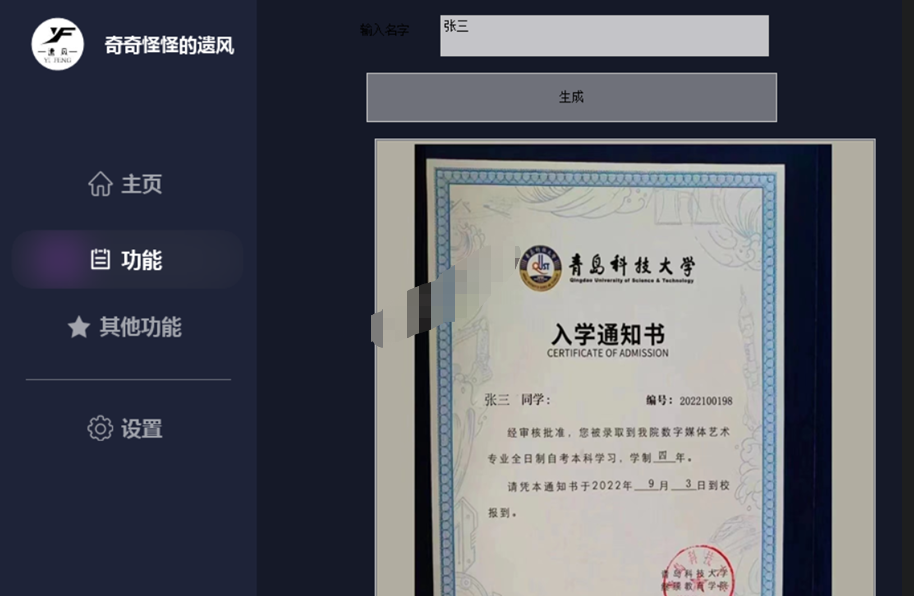Click the 奇奇怪怪的遗风 app title
This screenshot has width=914, height=596.
pos(169,45)
